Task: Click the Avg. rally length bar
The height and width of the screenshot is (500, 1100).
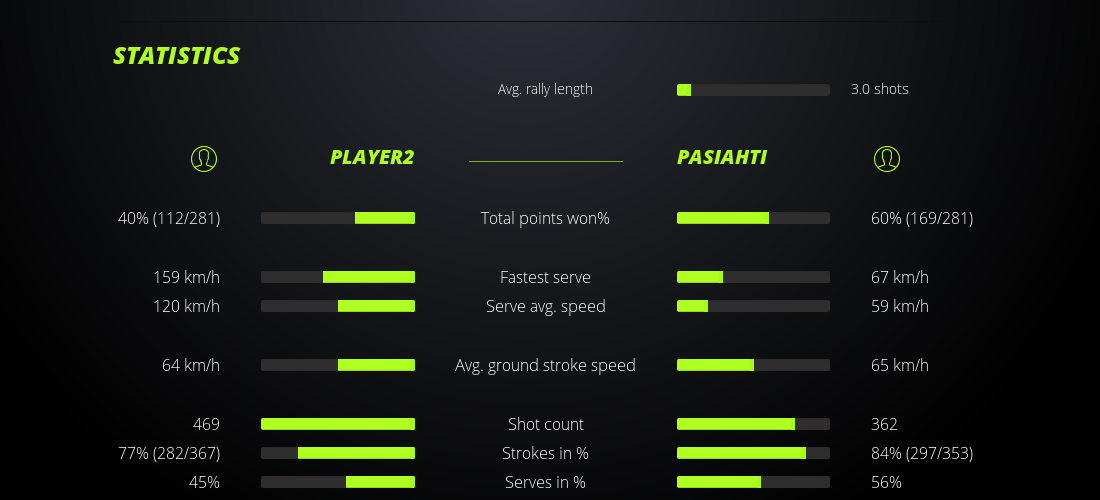Action: coord(753,90)
